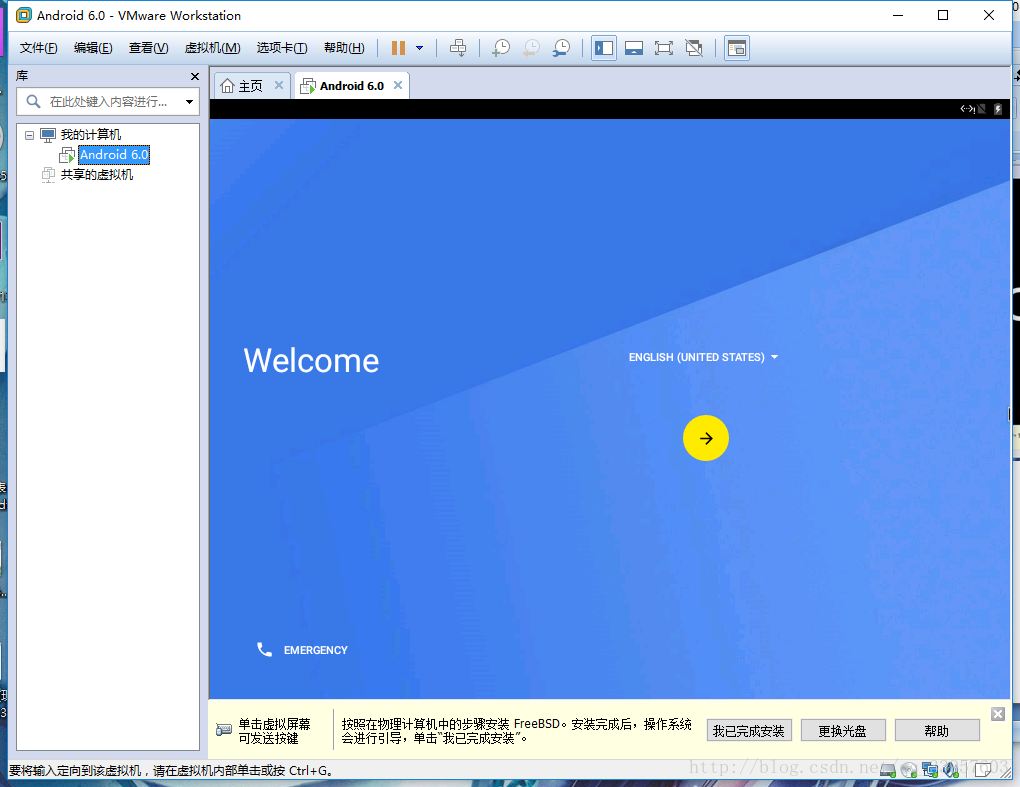This screenshot has height=787, width=1020.
Task: Click the VMware Workstation title bar icon
Action: (x=23, y=15)
